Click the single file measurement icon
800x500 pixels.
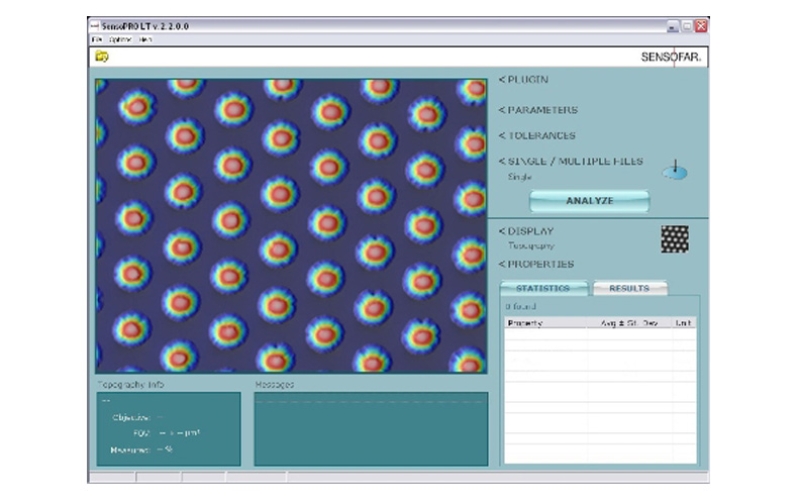click(x=675, y=170)
